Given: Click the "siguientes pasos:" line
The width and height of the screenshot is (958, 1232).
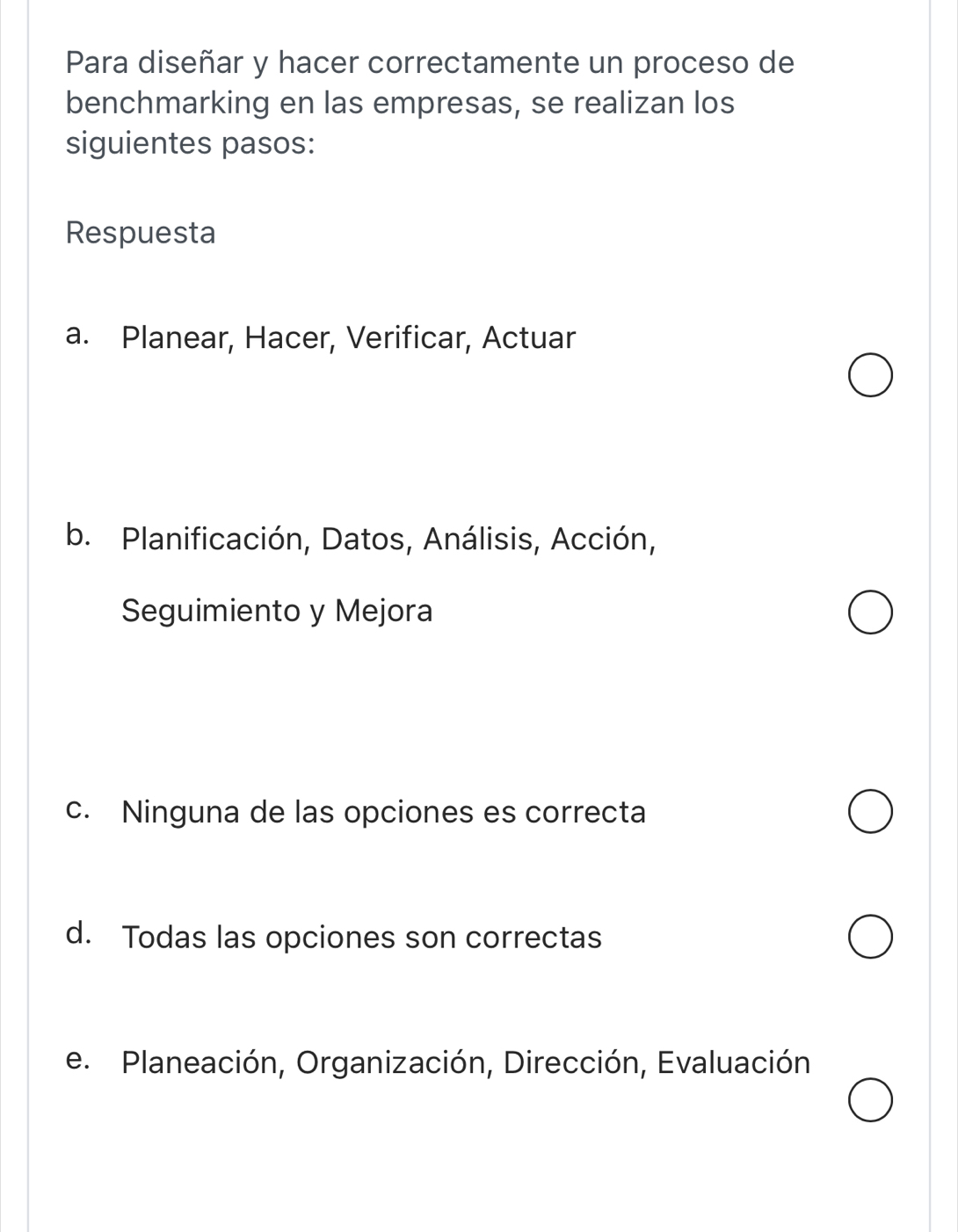Looking at the screenshot, I should tap(191, 143).
